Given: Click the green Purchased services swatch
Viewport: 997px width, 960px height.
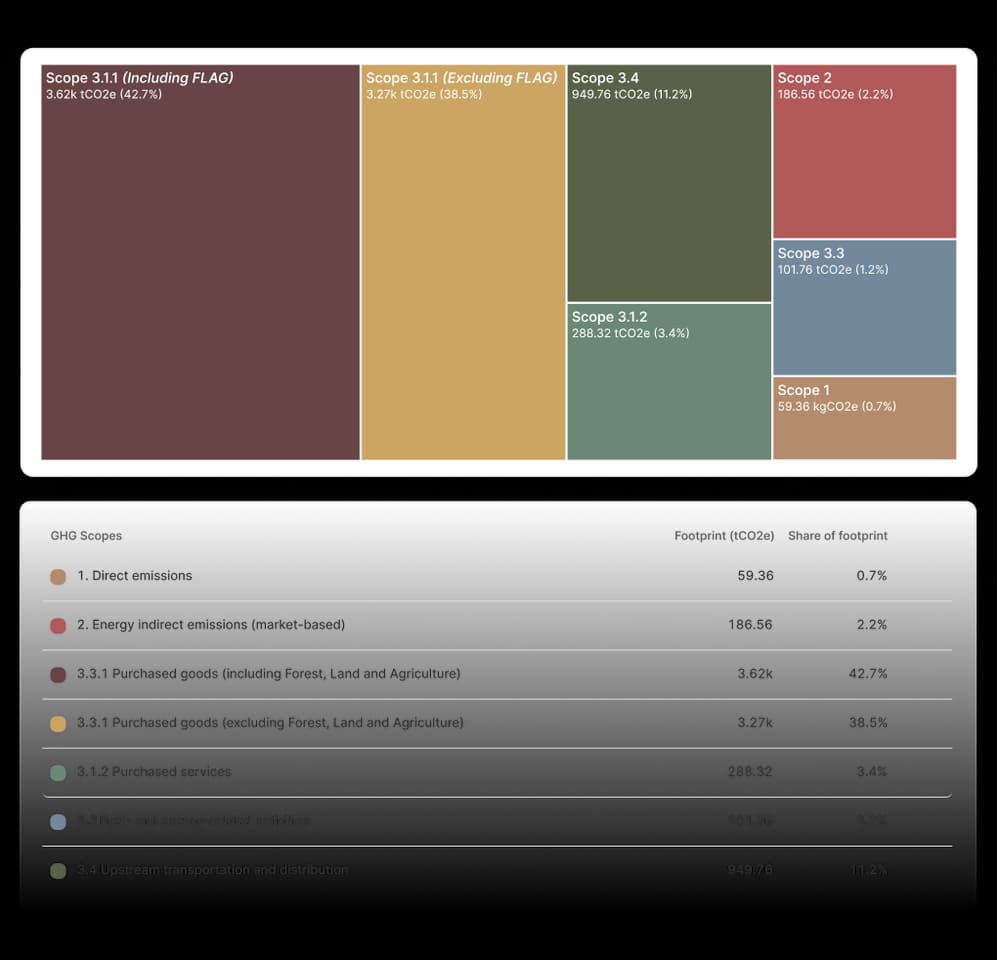Looking at the screenshot, I should (x=58, y=772).
